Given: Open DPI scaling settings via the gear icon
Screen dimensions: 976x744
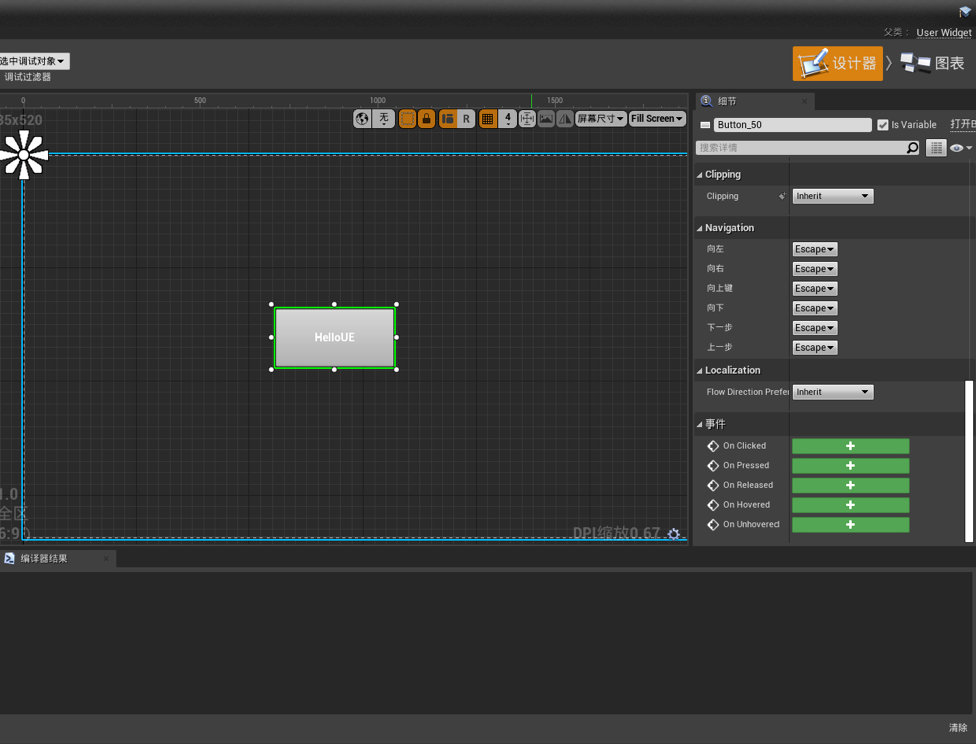Looking at the screenshot, I should pos(674,534).
